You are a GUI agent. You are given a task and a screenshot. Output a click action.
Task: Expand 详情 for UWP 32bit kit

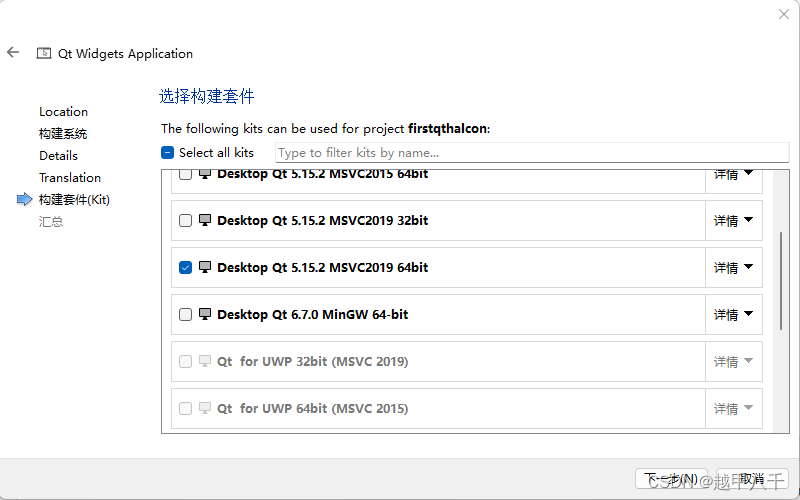tap(734, 361)
